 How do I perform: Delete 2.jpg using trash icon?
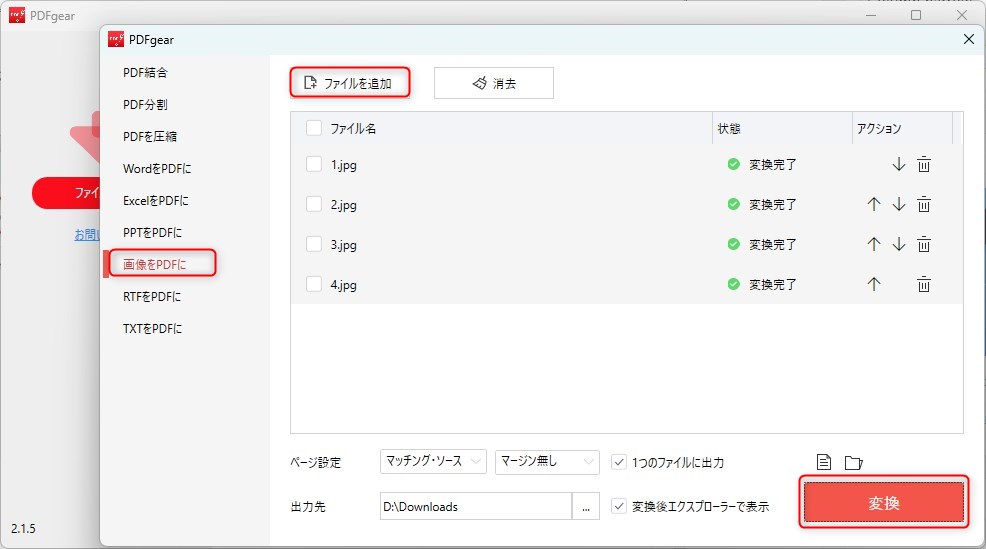tap(924, 204)
